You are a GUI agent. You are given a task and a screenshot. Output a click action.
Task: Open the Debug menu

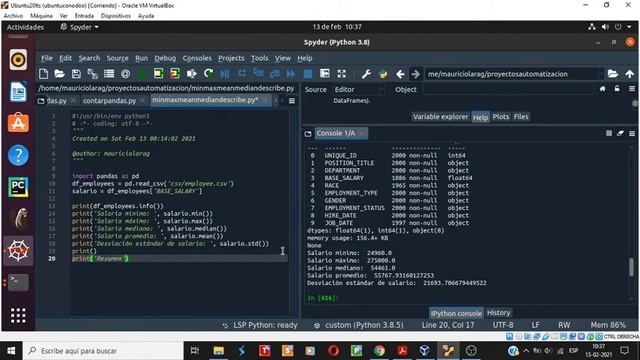(165, 58)
